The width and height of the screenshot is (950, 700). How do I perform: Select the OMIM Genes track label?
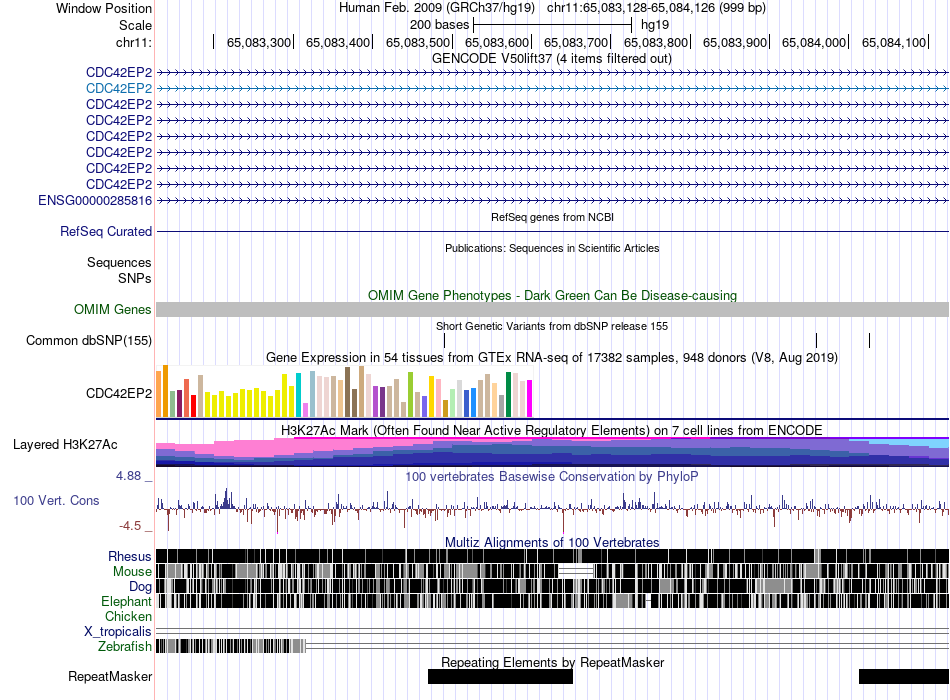point(113,310)
